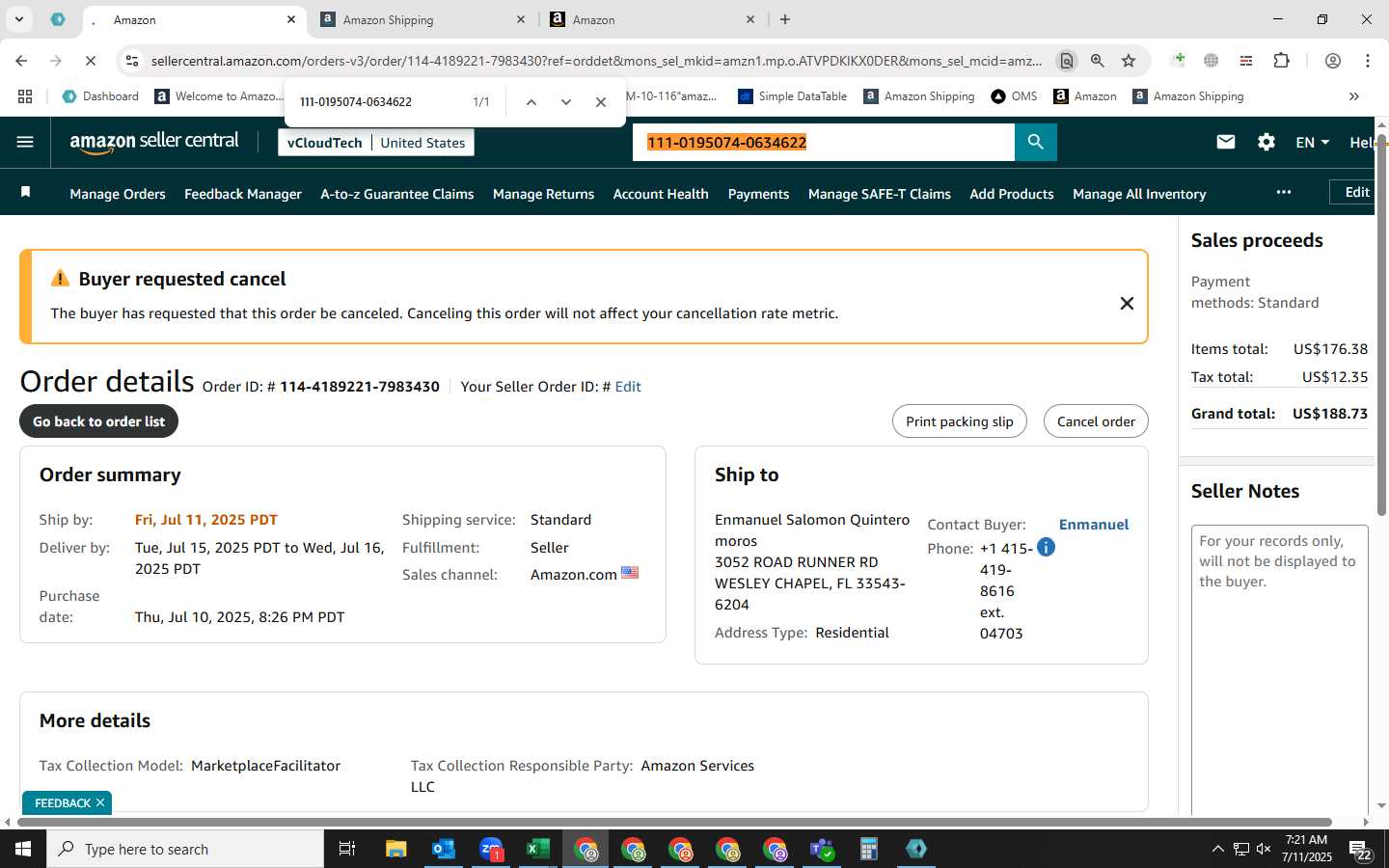Open File Explorer from the taskbar
1389x868 pixels.
pos(396,849)
